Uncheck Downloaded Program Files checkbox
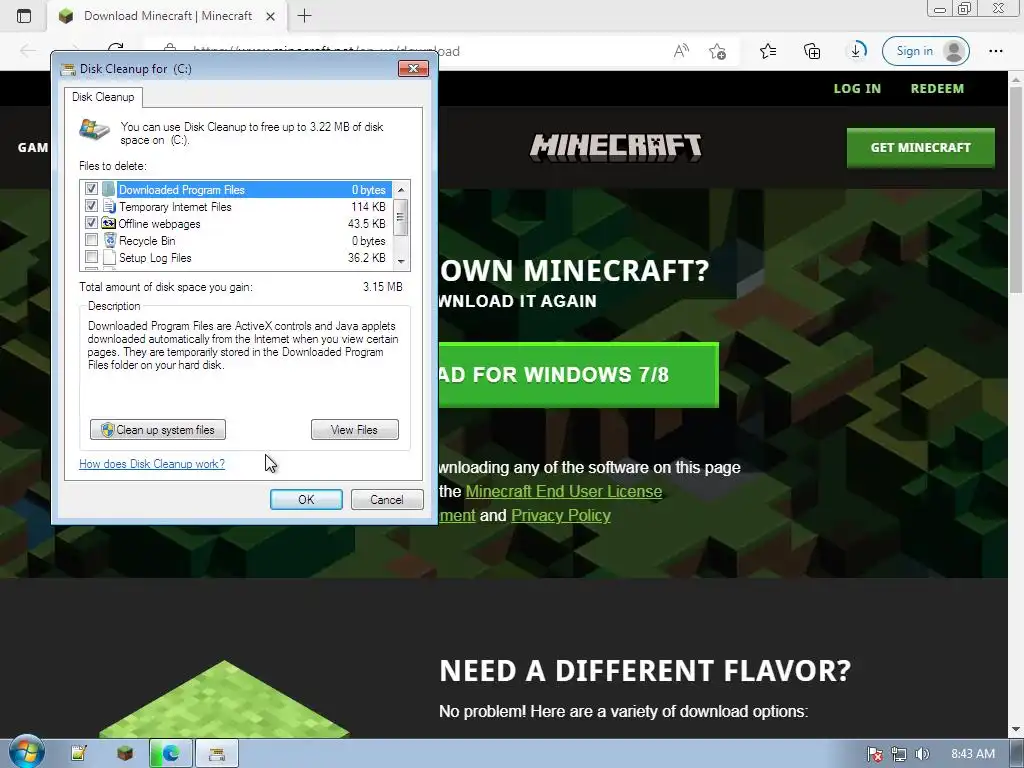This screenshot has height=768, width=1024. [x=91, y=189]
